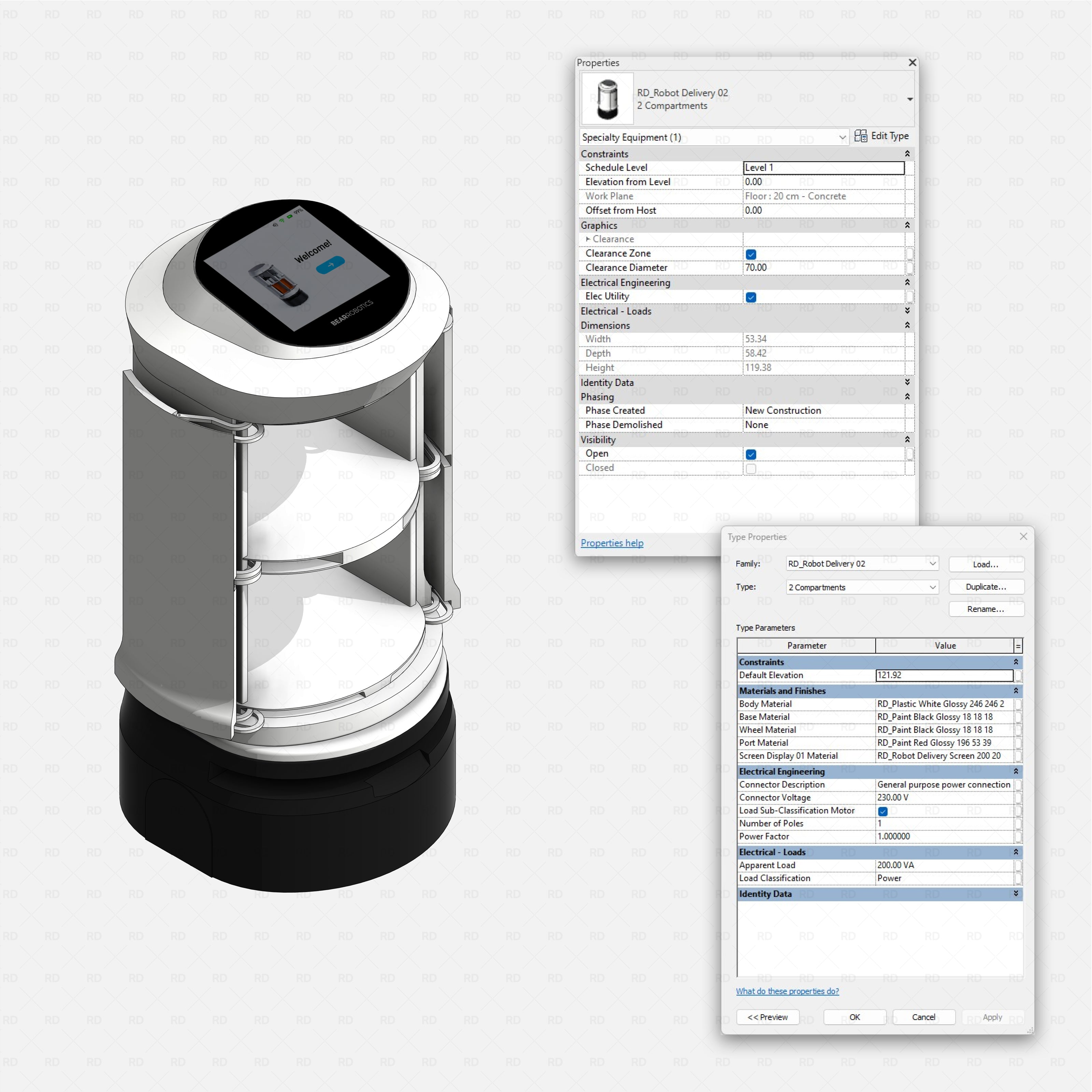Close the Properties panel
The width and height of the screenshot is (1092, 1092).
pos(912,63)
